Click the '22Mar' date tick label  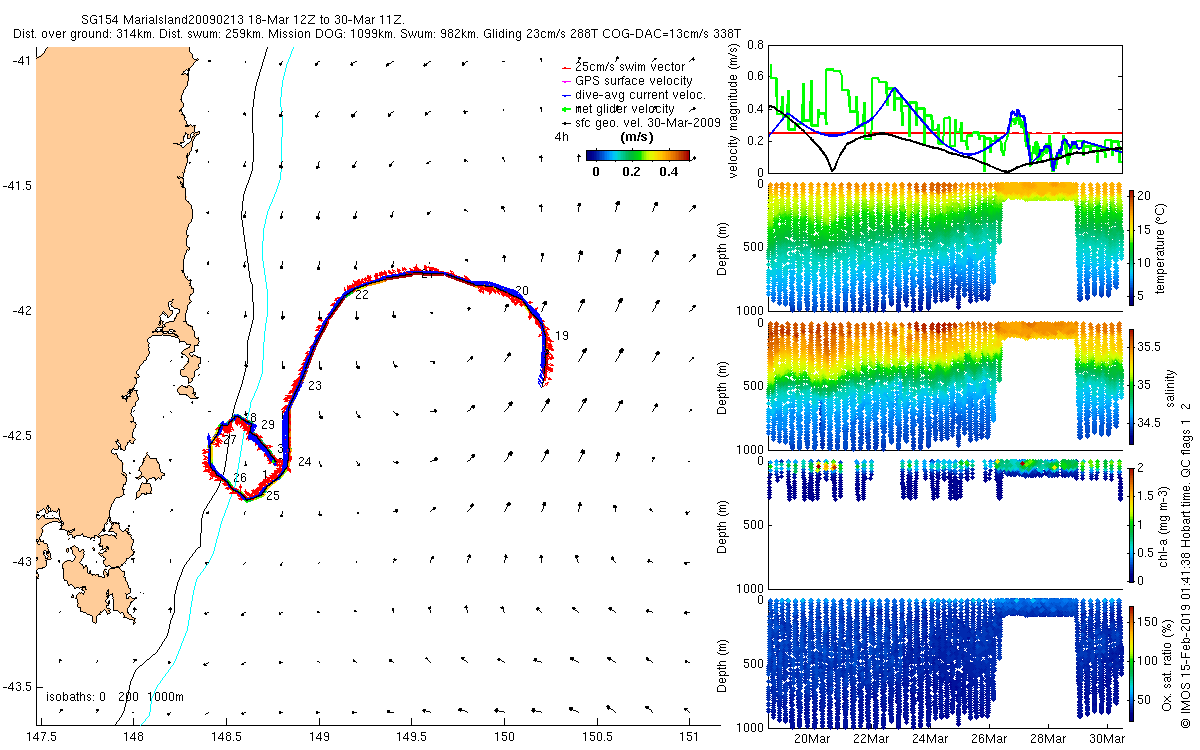click(x=871, y=738)
